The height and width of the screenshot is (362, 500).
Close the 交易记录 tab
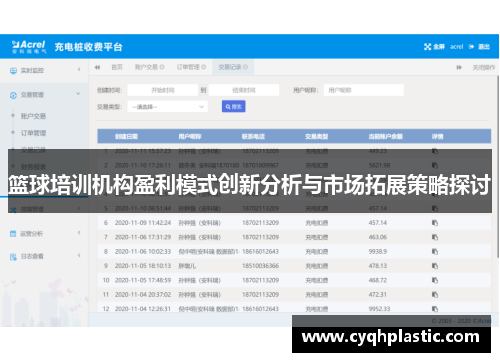click(245, 67)
